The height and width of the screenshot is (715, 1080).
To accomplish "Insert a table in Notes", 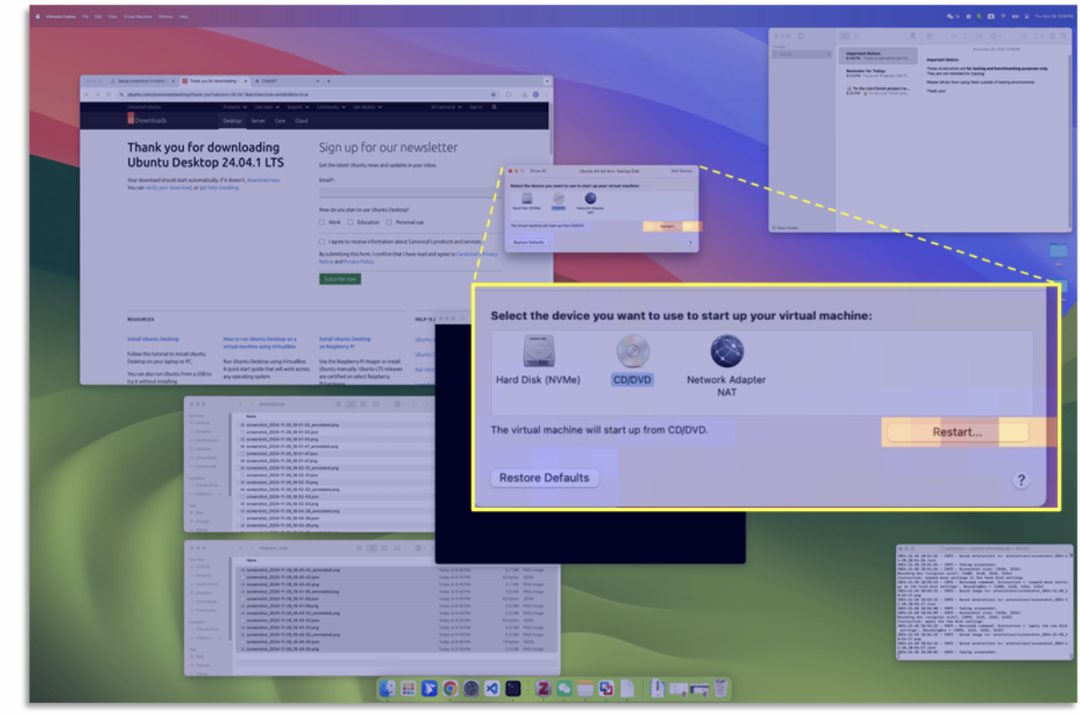I will tap(979, 36).
